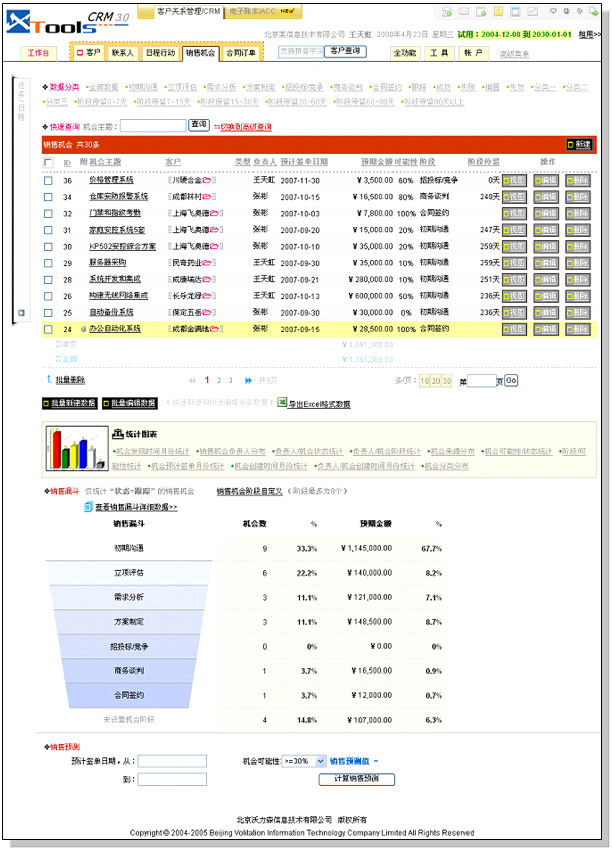Click the 查看销售漏斗详细数据 detail icon link
Screen dimensions: 612x850
pyautogui.click(x=88, y=508)
